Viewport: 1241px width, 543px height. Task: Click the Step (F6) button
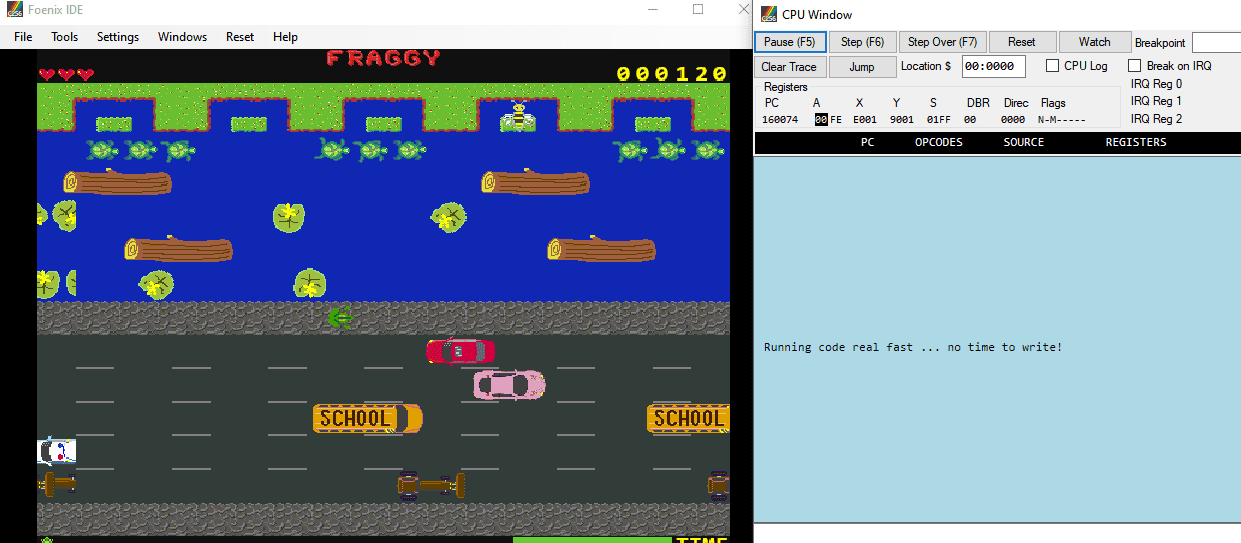pyautogui.click(x=862, y=42)
